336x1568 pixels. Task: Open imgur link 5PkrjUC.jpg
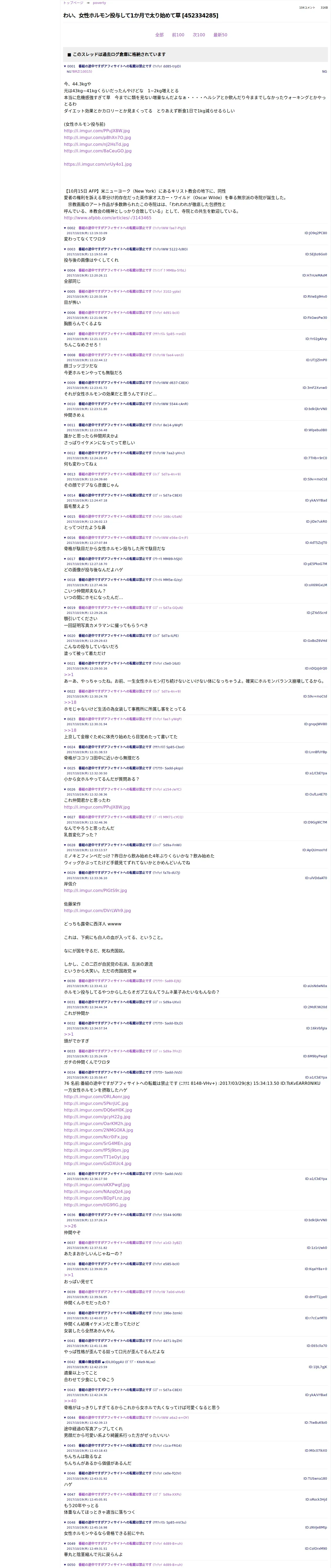[96, 1104]
